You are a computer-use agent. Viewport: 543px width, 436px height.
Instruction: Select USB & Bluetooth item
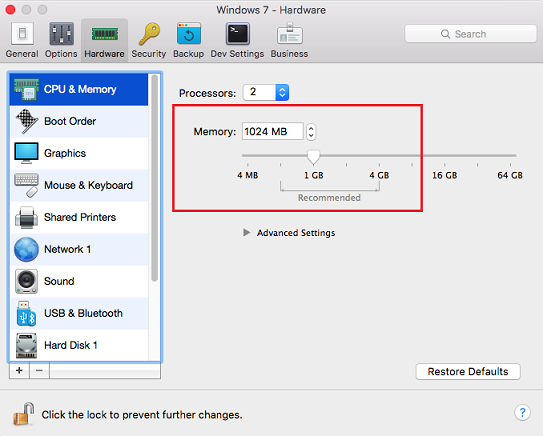coord(79,313)
